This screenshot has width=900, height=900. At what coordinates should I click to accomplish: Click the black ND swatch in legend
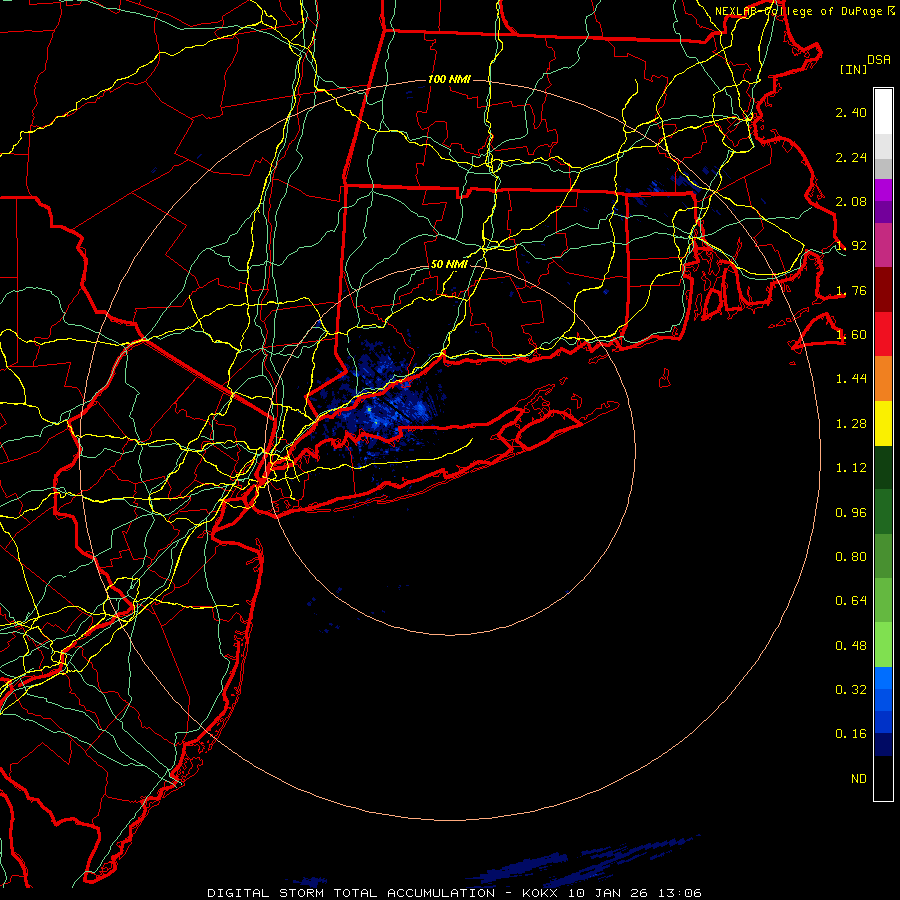coord(883,778)
